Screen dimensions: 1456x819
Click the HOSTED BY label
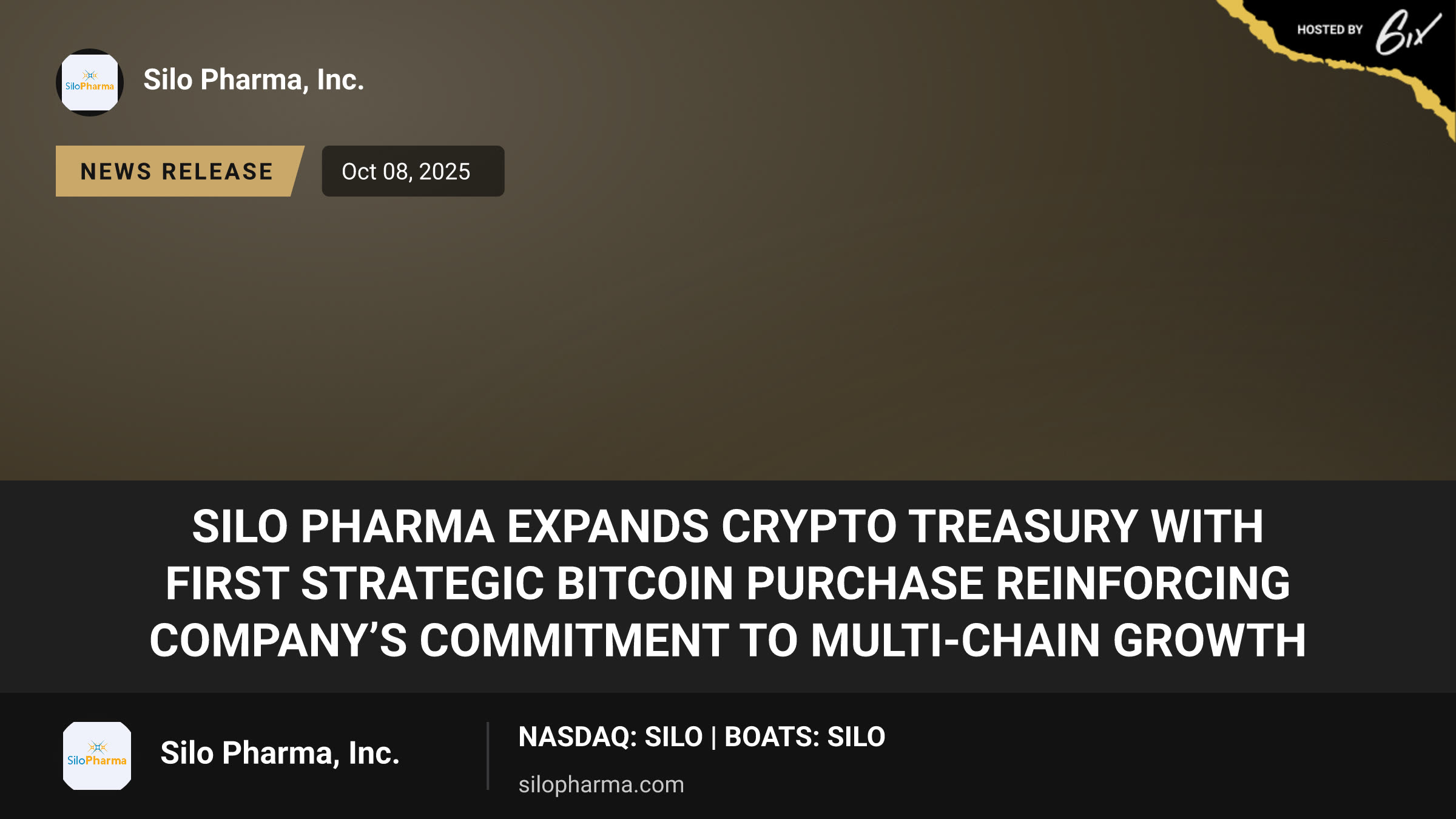1330,30
